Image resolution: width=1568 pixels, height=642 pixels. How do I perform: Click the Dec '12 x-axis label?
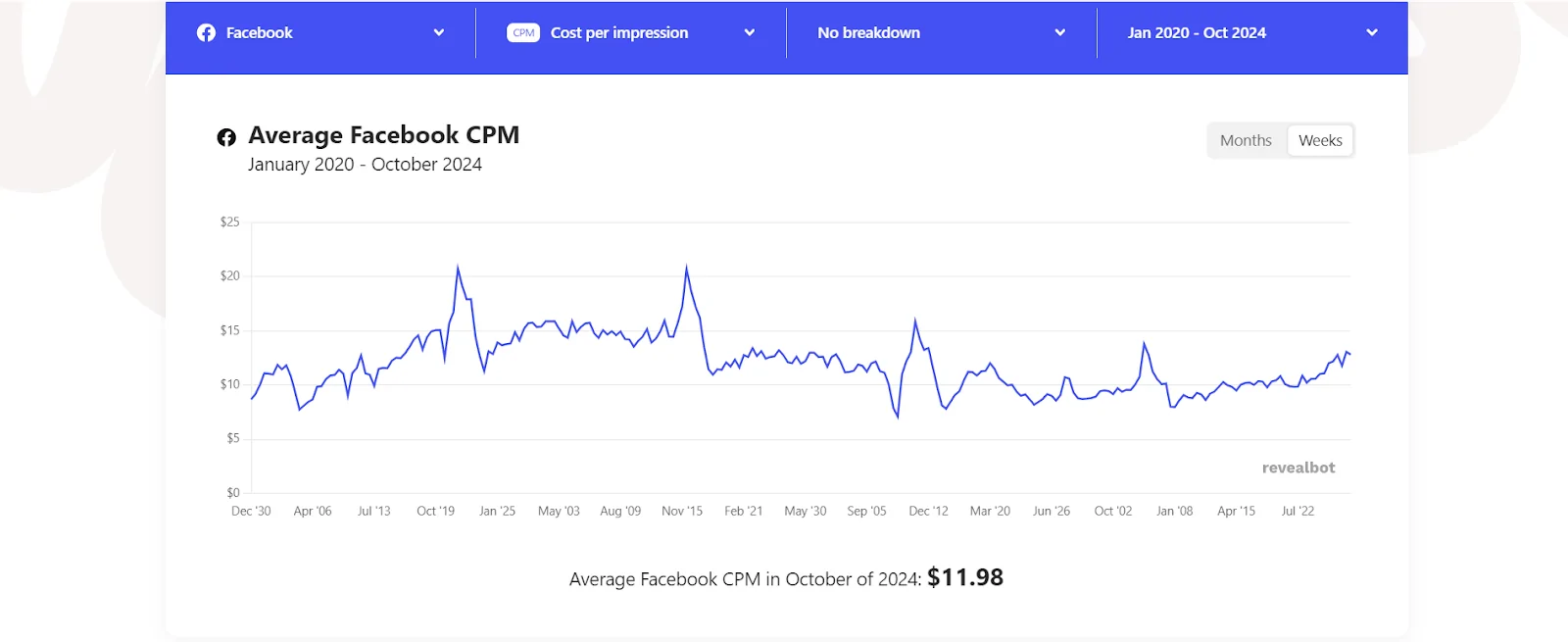(928, 512)
